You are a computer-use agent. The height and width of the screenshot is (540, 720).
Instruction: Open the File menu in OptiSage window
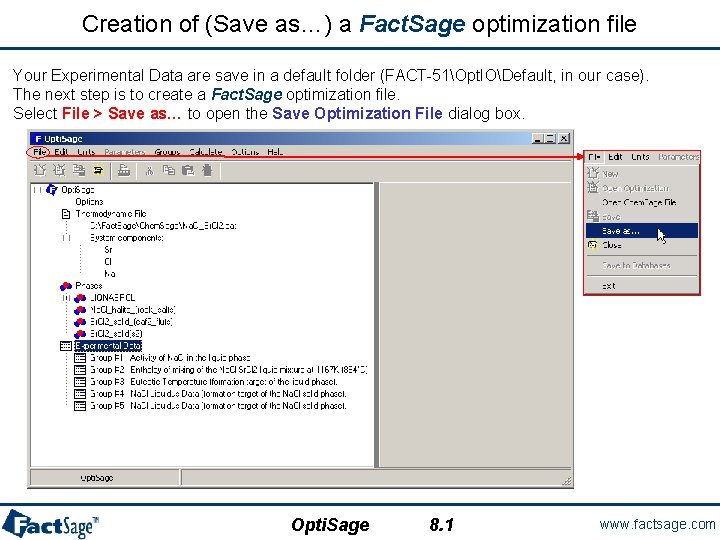coord(39,152)
